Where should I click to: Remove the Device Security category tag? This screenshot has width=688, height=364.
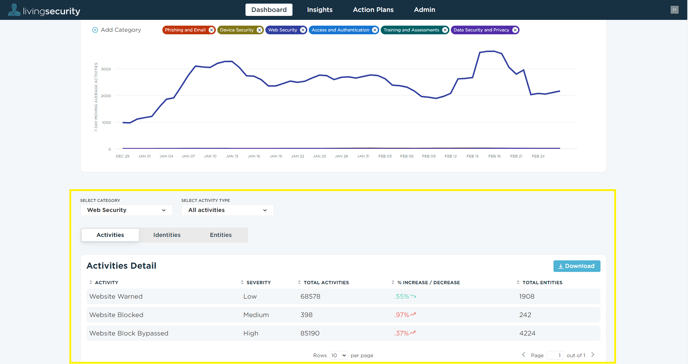pyautogui.click(x=259, y=30)
